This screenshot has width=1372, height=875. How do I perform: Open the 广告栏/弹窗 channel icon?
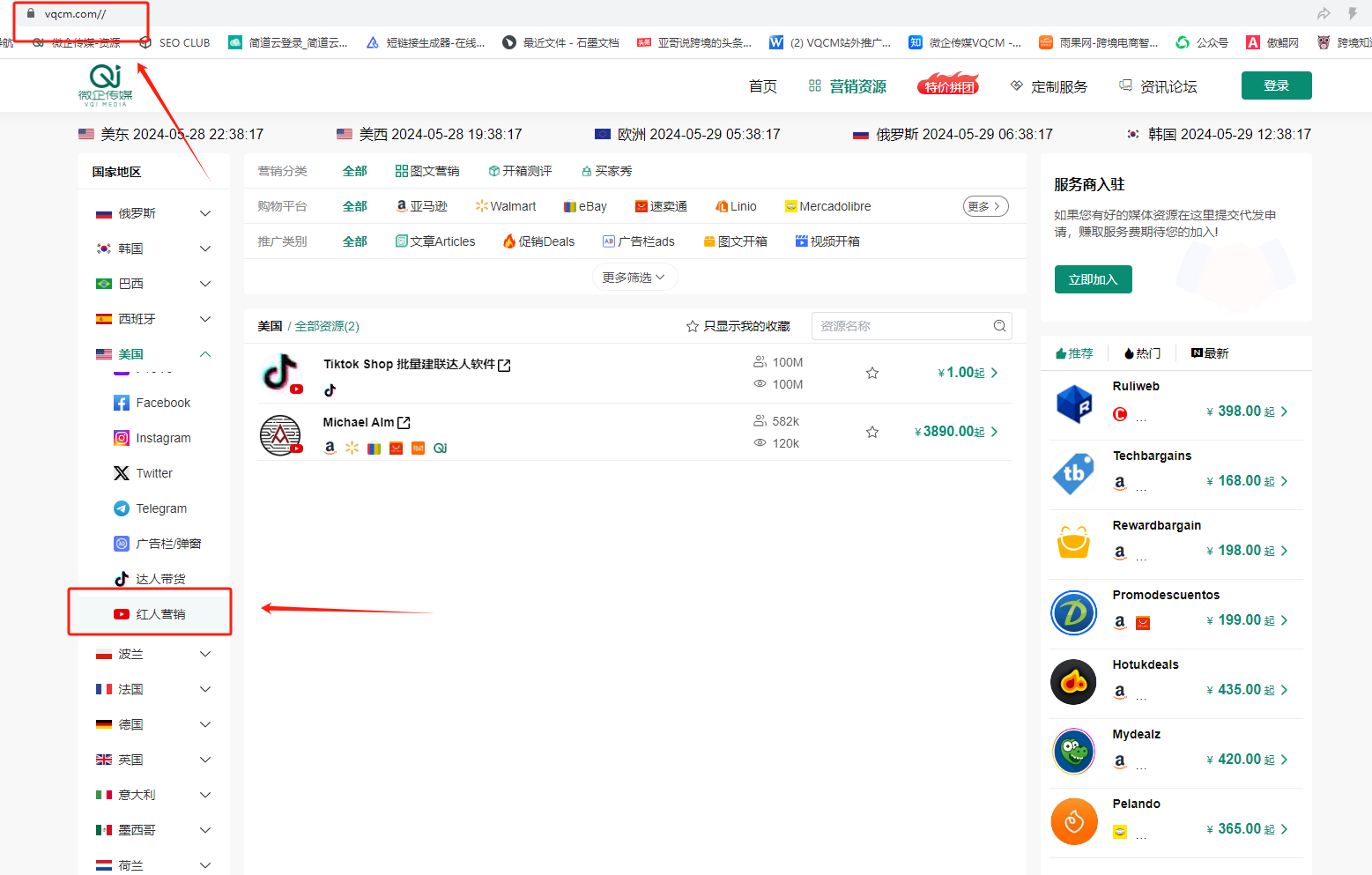(122, 544)
